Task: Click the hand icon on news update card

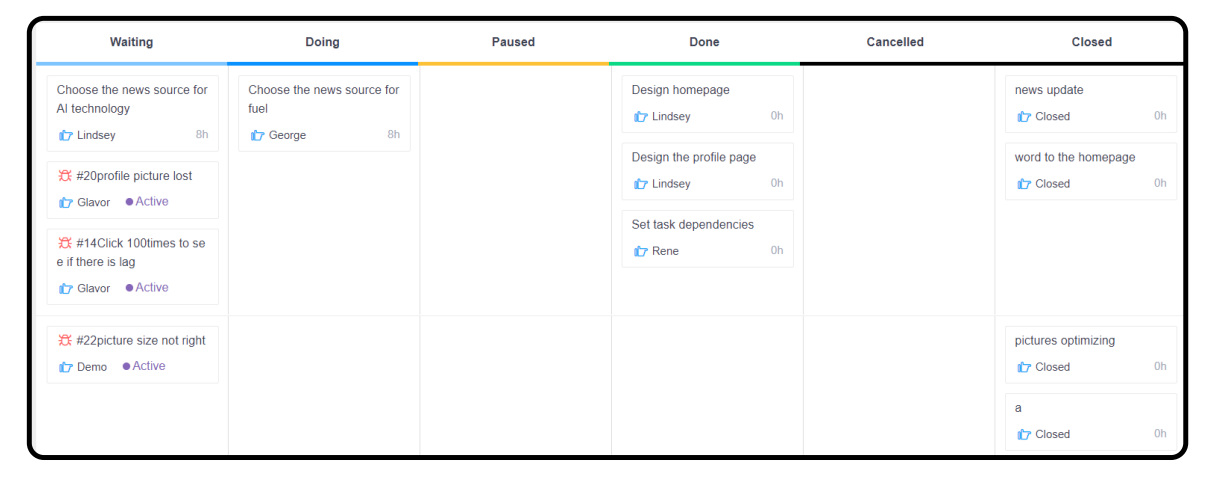Action: [x=1024, y=117]
